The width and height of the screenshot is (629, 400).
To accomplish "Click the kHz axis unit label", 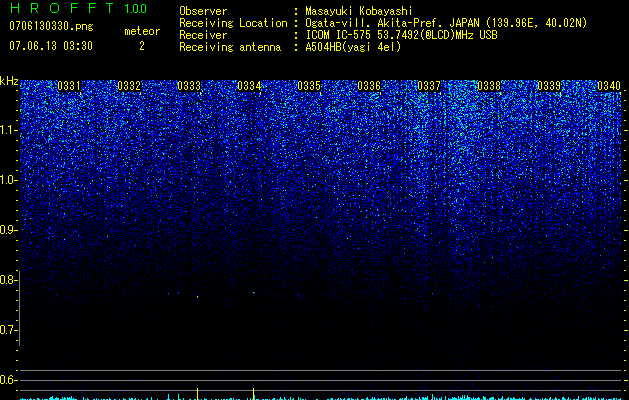I will click(x=9, y=81).
